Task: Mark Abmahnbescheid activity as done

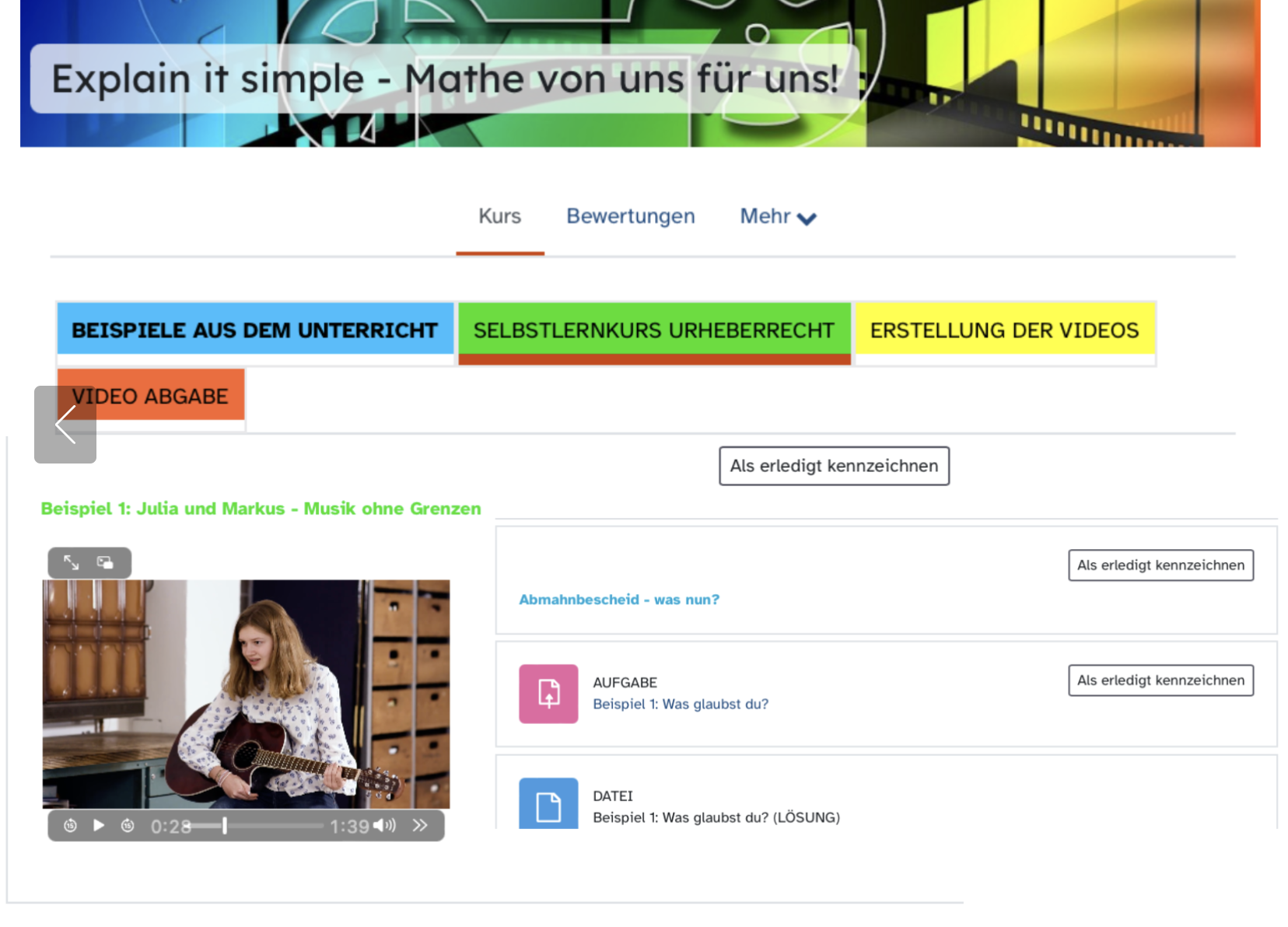Action: 1160,565
